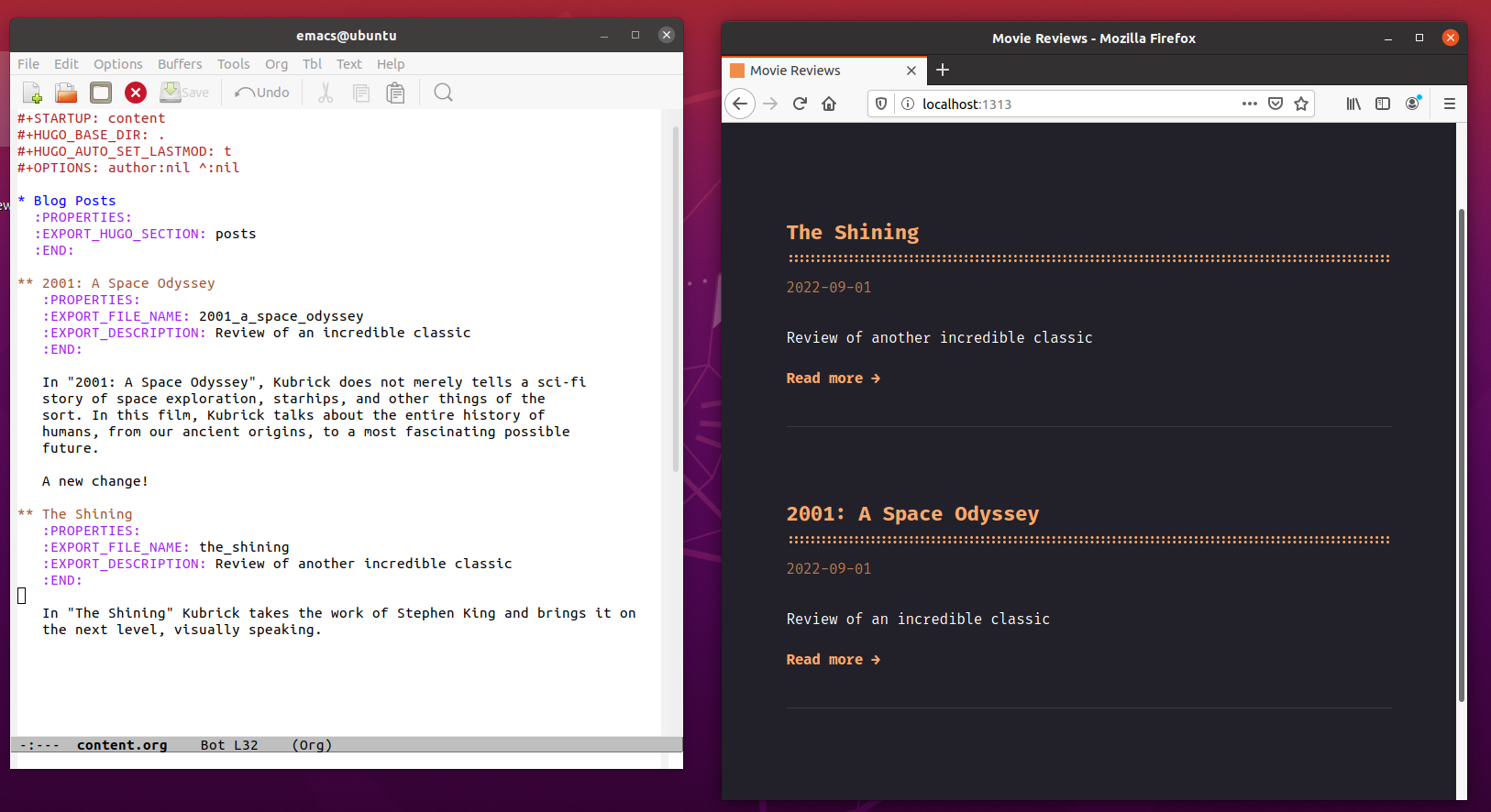The height and width of the screenshot is (812, 1491).
Task: Click Read more under The Shining review
Action: pyautogui.click(x=833, y=378)
